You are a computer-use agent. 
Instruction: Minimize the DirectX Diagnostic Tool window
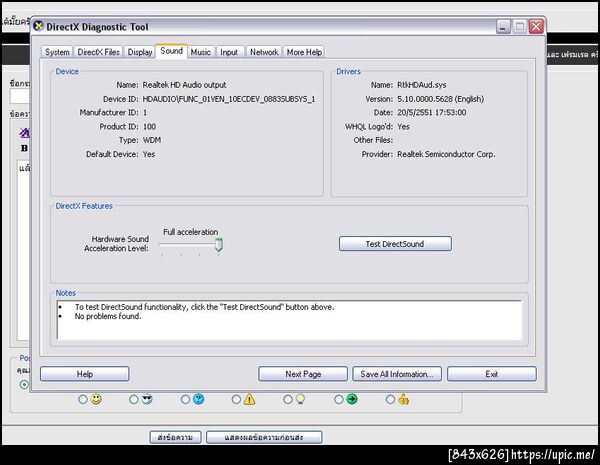pos(503,27)
